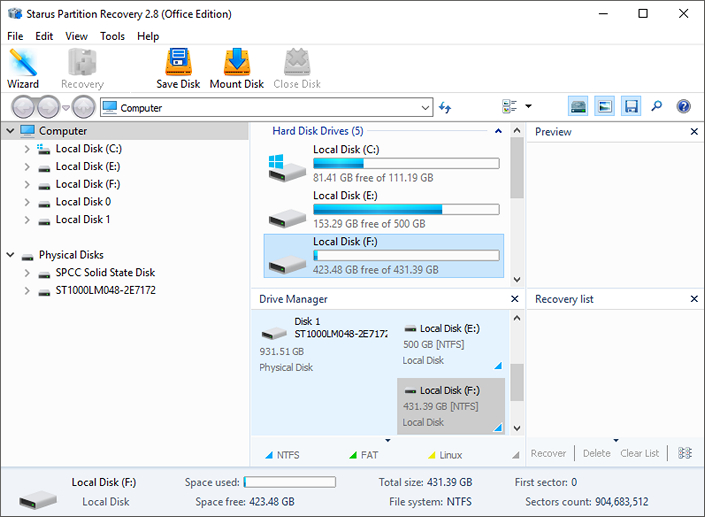
Task: Open the view options dropdown arrow
Action: (x=529, y=107)
